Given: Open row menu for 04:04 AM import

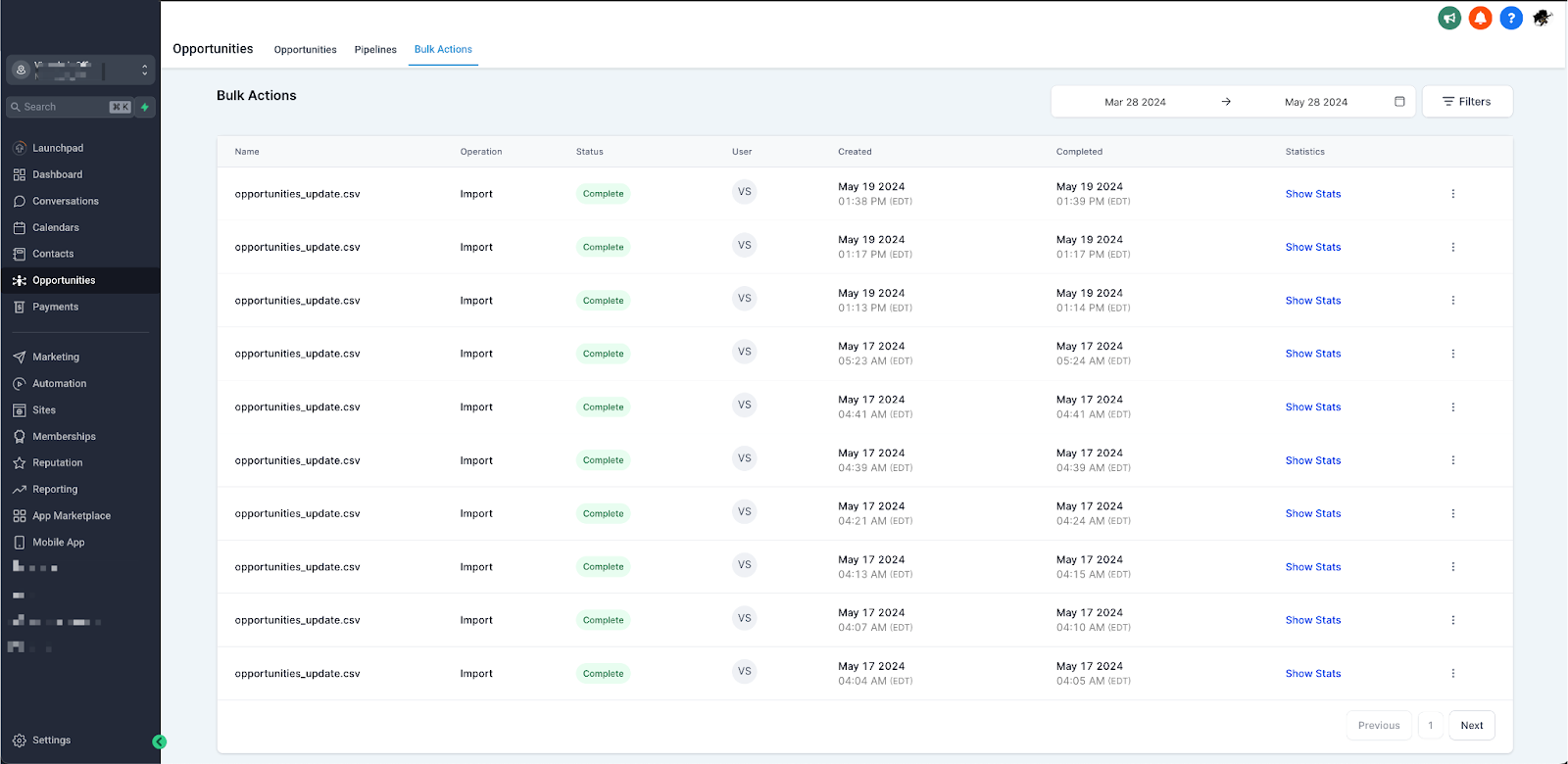Looking at the screenshot, I should (x=1453, y=674).
